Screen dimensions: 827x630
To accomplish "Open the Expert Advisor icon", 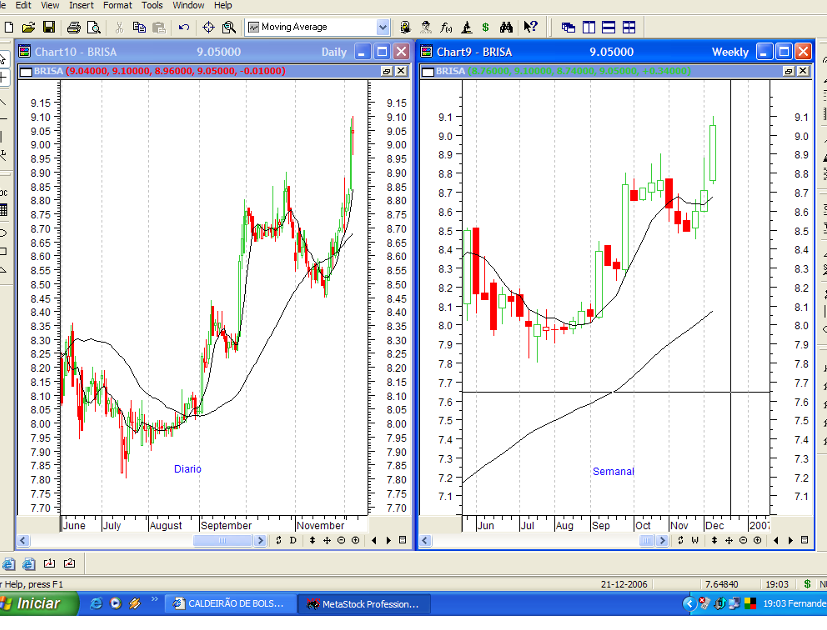I will click(426, 27).
